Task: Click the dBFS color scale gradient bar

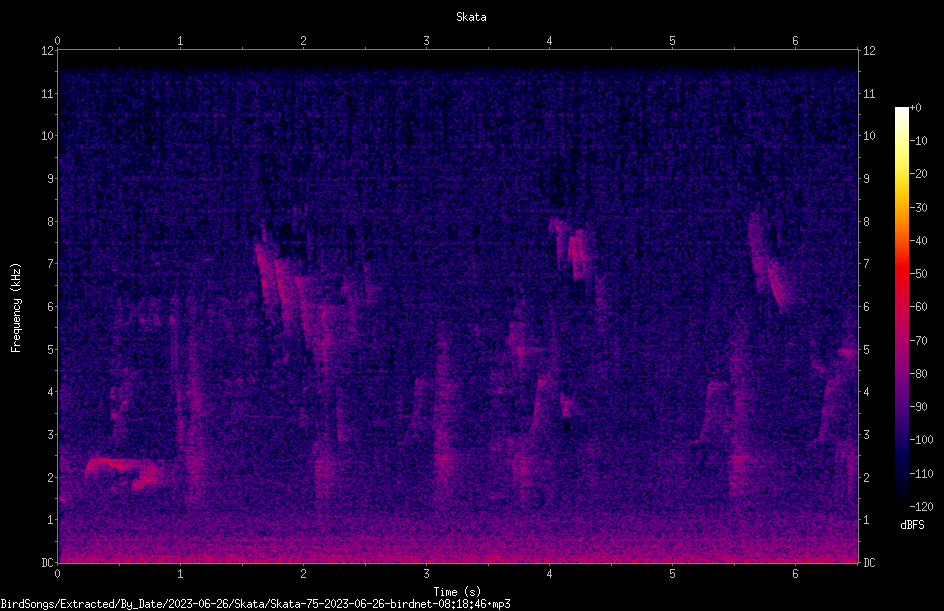Action: pos(901,307)
